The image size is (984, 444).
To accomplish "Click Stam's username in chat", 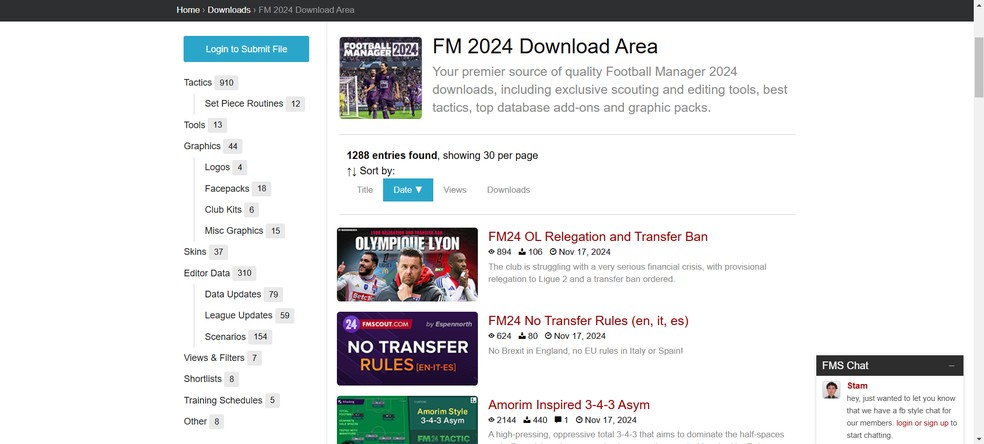I will pos(857,386).
